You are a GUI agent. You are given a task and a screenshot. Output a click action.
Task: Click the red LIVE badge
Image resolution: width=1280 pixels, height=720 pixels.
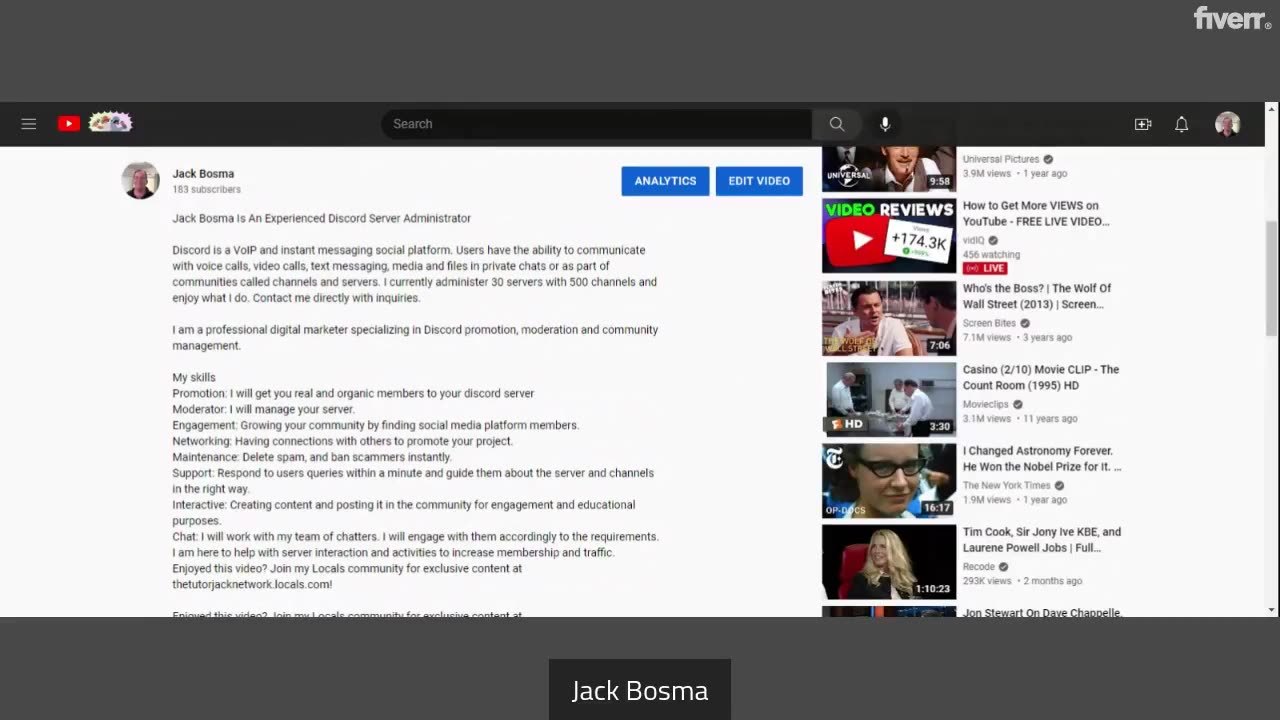[985, 268]
